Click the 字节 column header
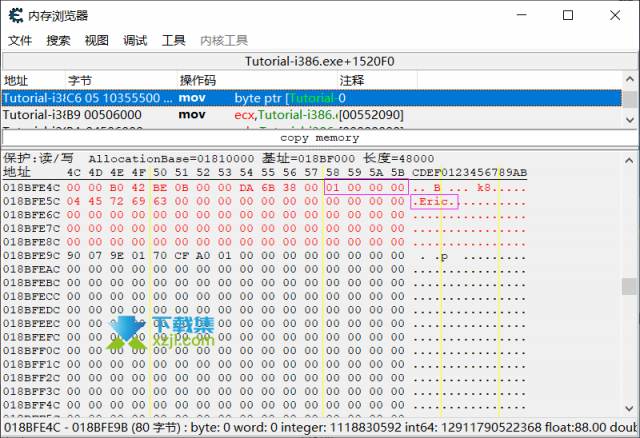This screenshot has width=640, height=438. [x=121, y=80]
